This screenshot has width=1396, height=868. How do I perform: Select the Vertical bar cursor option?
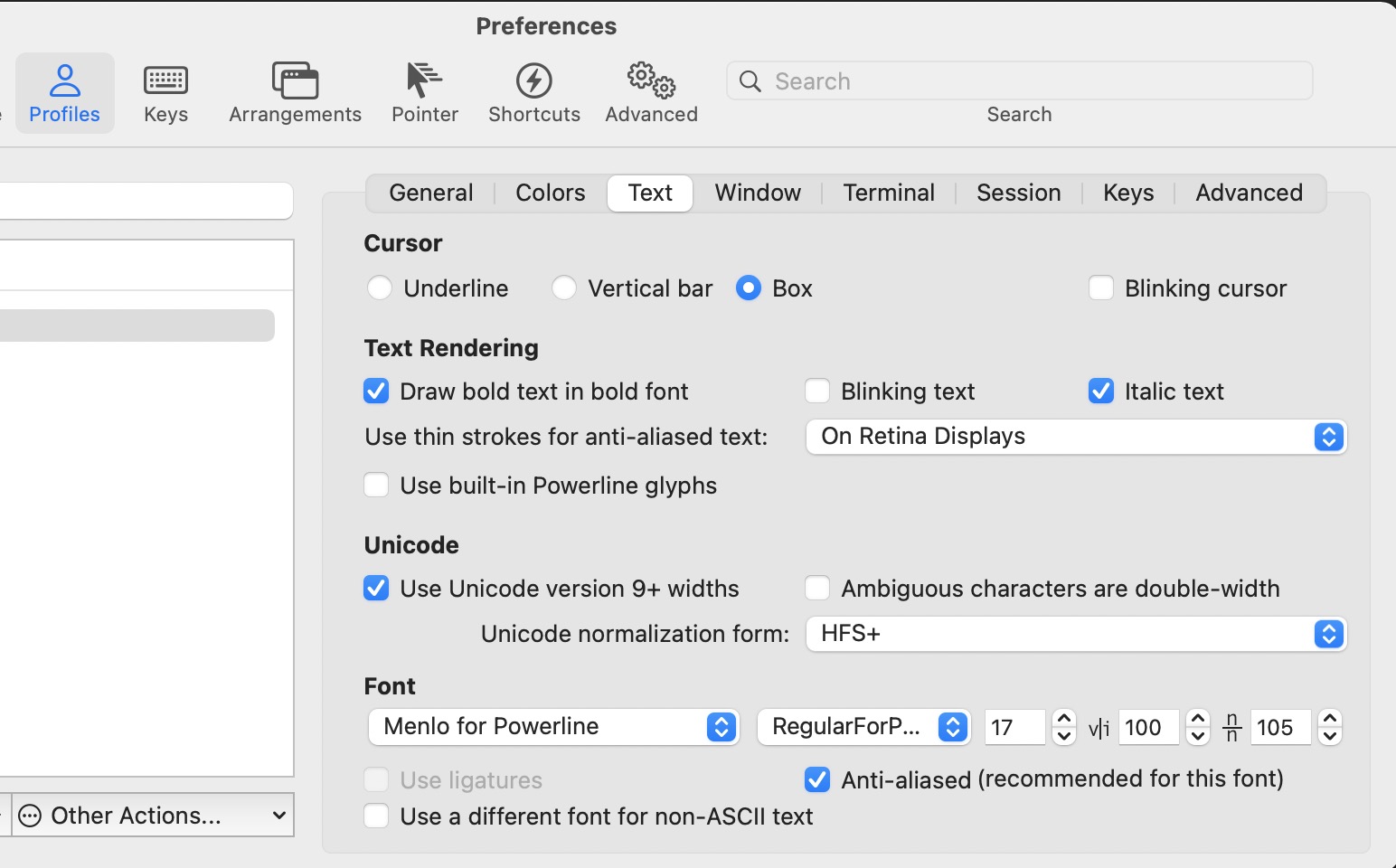click(x=564, y=288)
